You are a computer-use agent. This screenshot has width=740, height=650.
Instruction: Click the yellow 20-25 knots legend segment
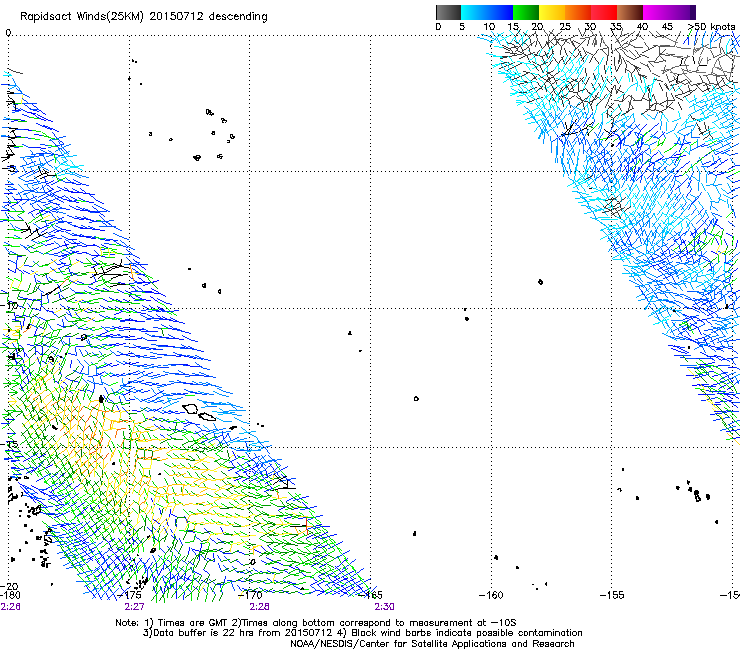click(552, 12)
